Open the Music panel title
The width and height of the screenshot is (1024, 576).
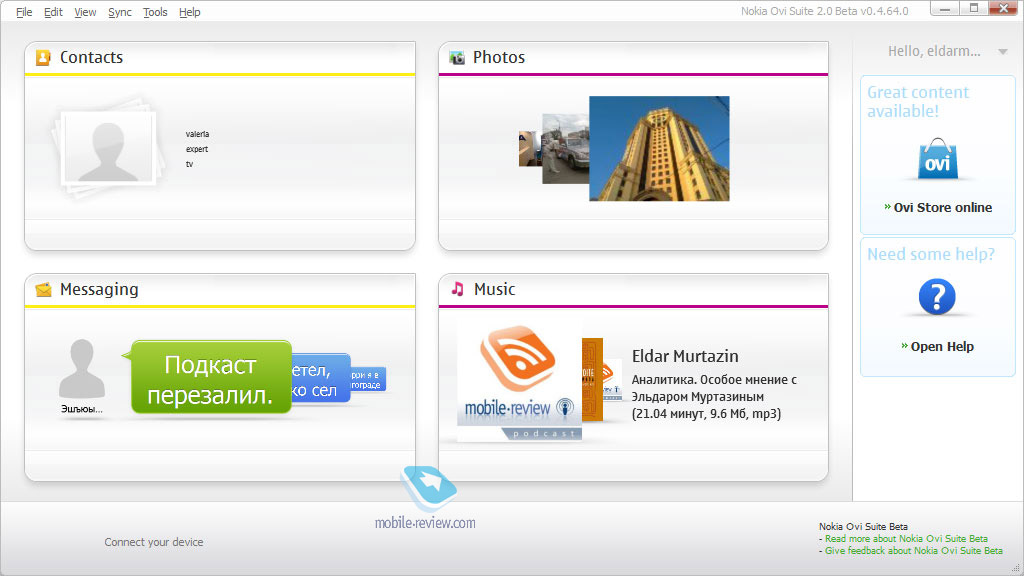[x=494, y=289]
